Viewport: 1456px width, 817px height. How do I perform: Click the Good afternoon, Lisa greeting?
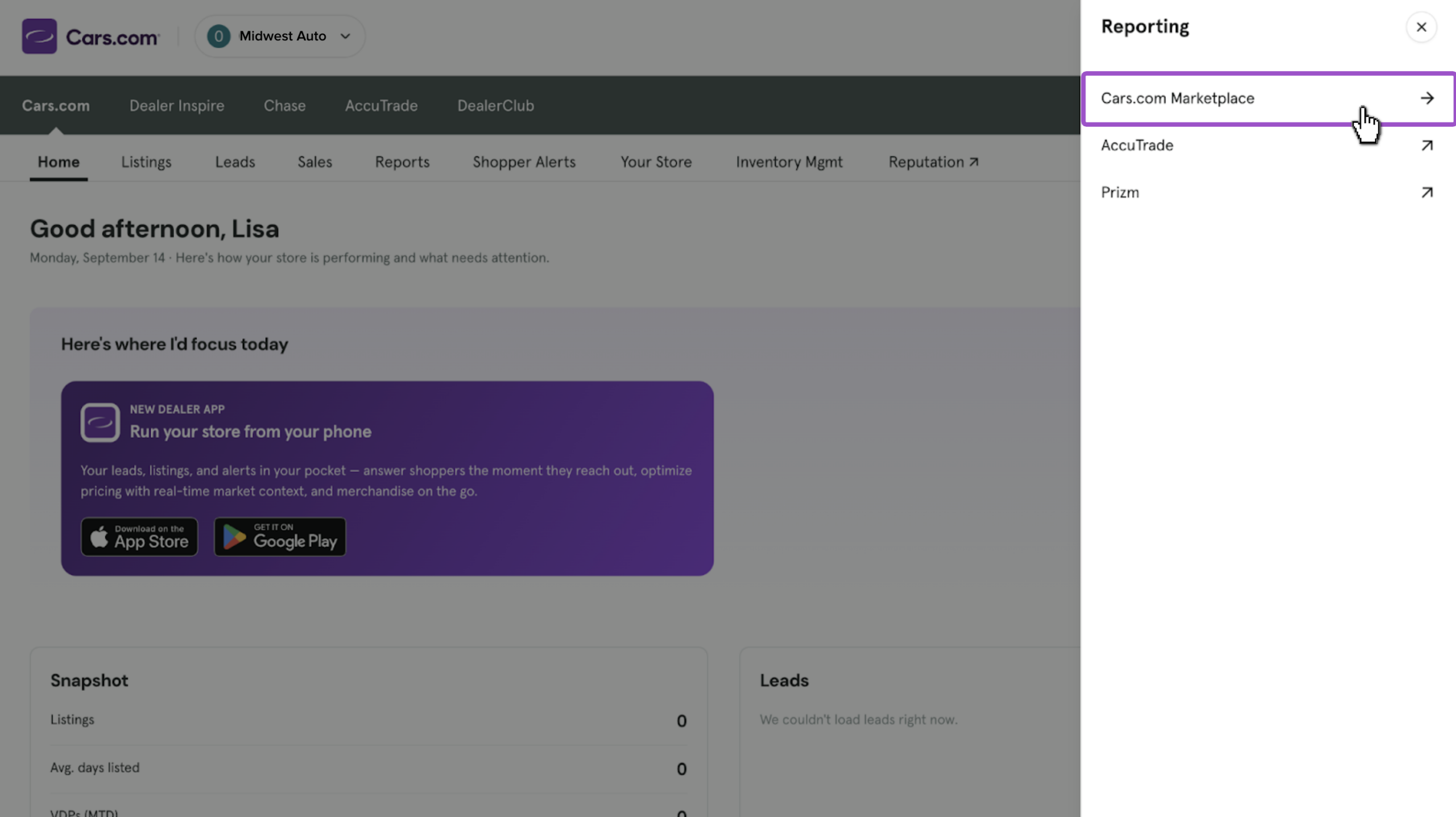point(154,229)
